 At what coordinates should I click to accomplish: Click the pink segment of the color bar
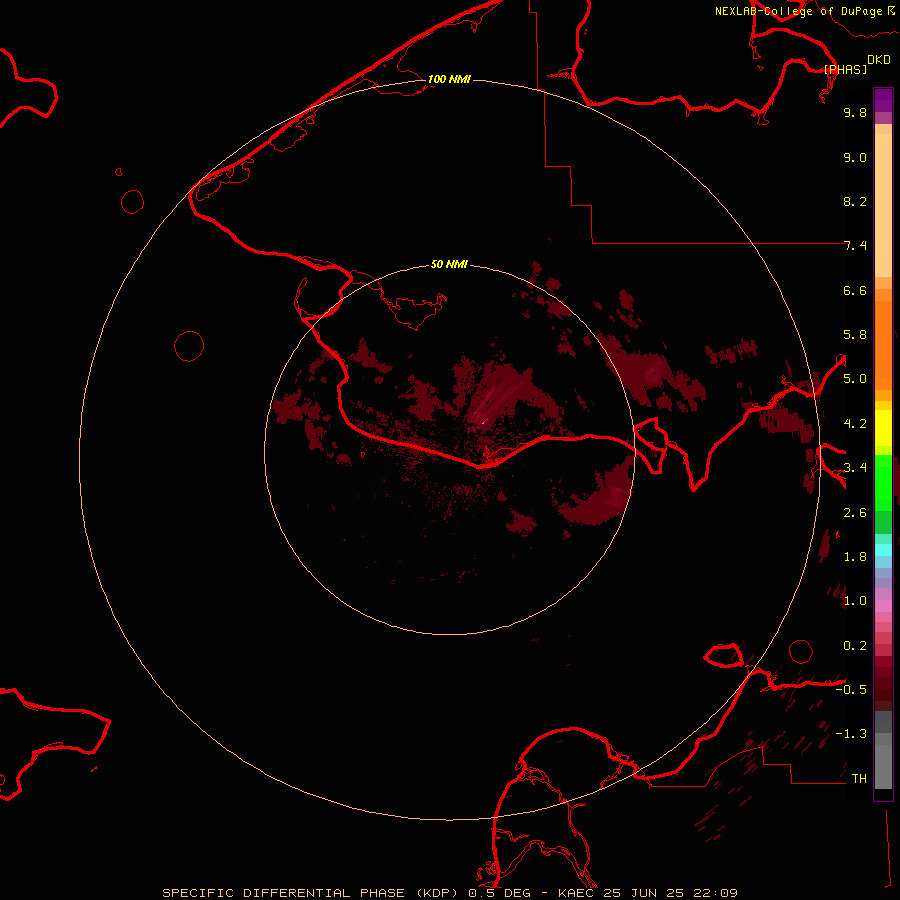click(883, 606)
